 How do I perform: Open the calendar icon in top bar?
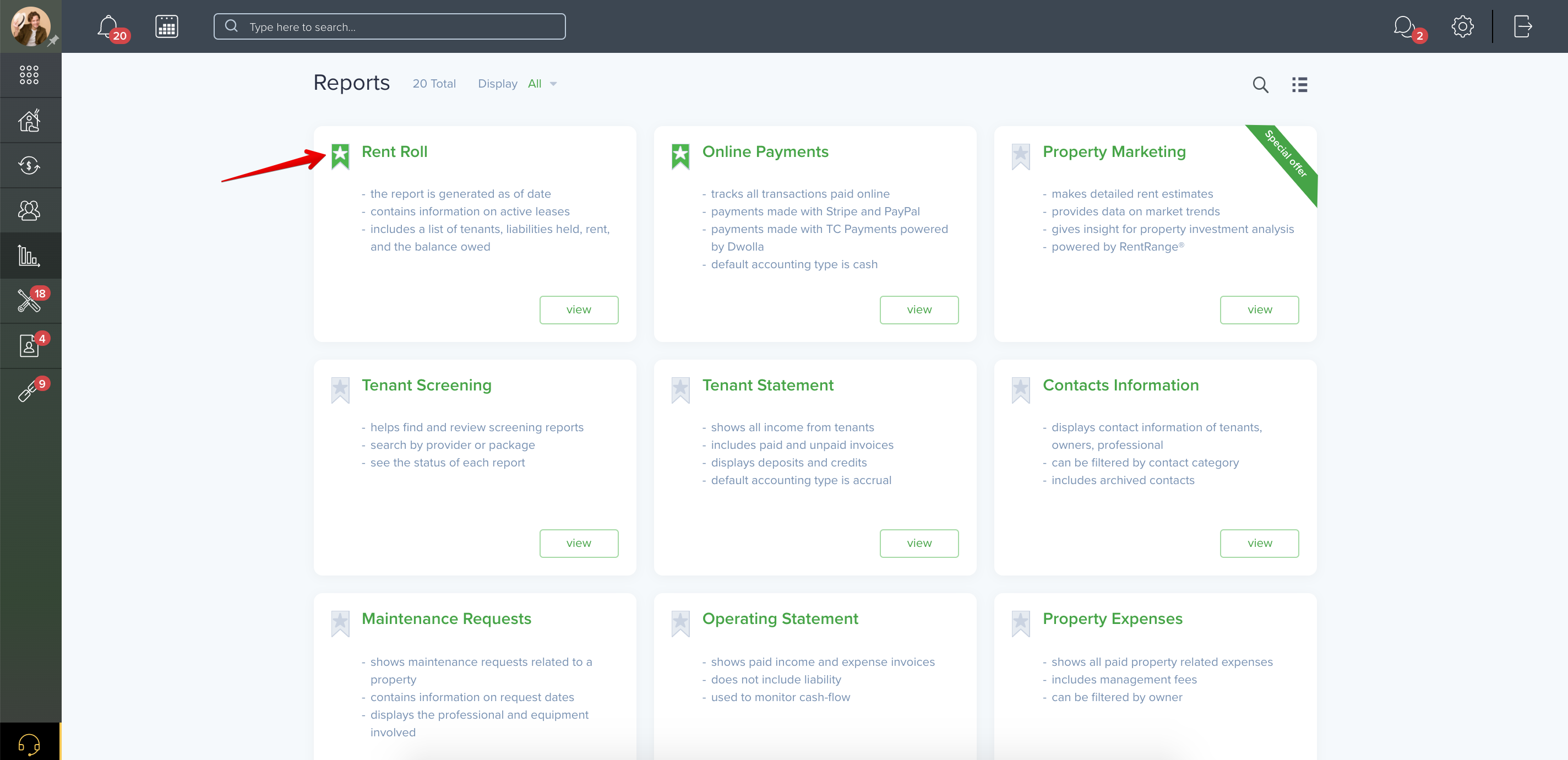(166, 26)
